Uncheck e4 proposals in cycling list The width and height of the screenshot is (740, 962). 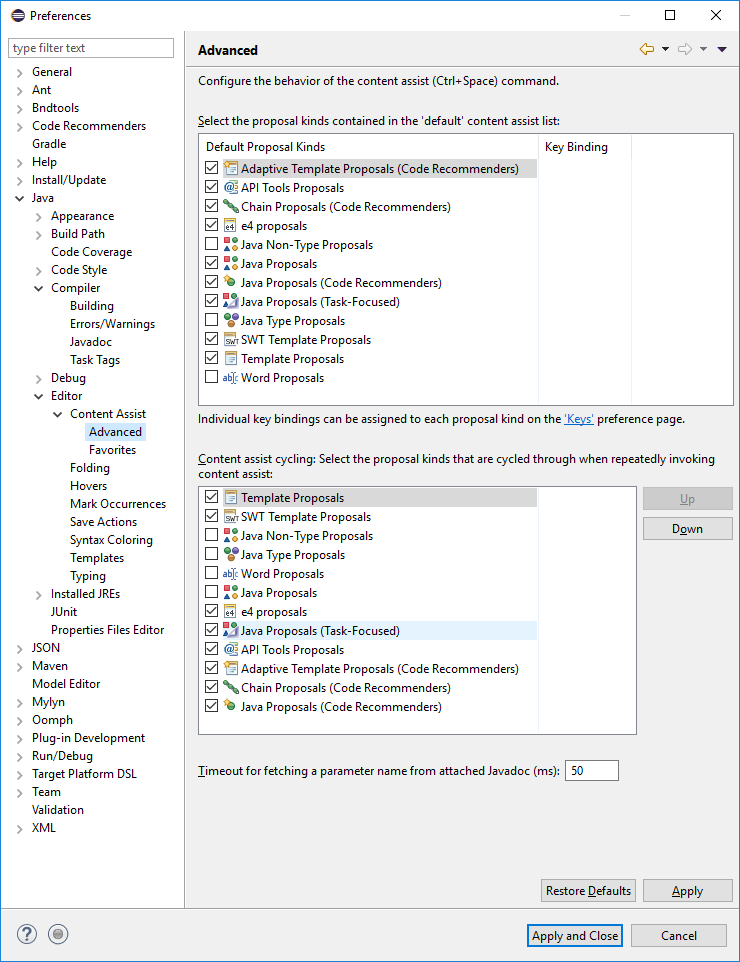point(212,610)
